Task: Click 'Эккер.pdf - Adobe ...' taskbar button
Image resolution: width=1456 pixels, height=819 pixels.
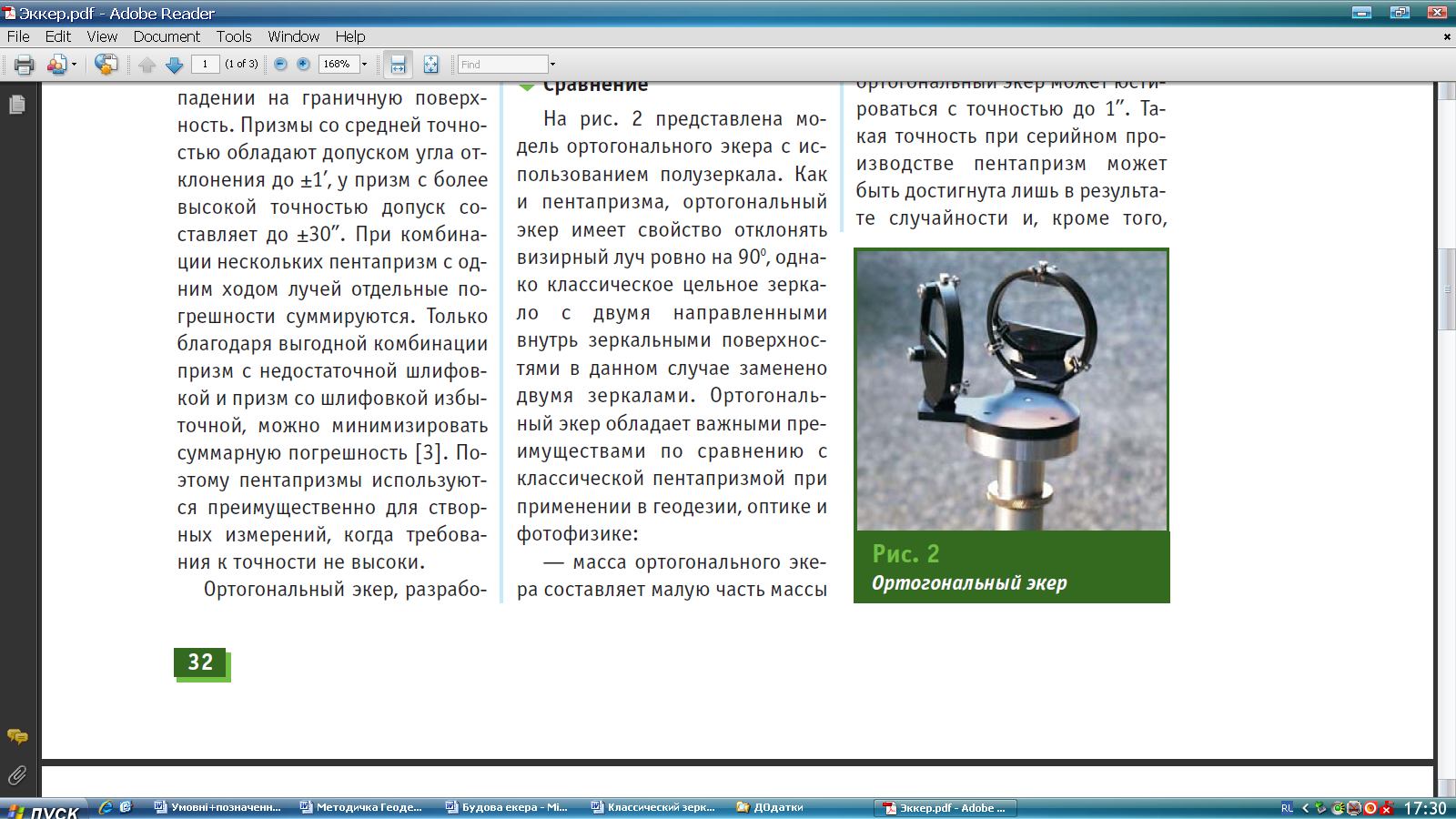Action: tap(945, 807)
